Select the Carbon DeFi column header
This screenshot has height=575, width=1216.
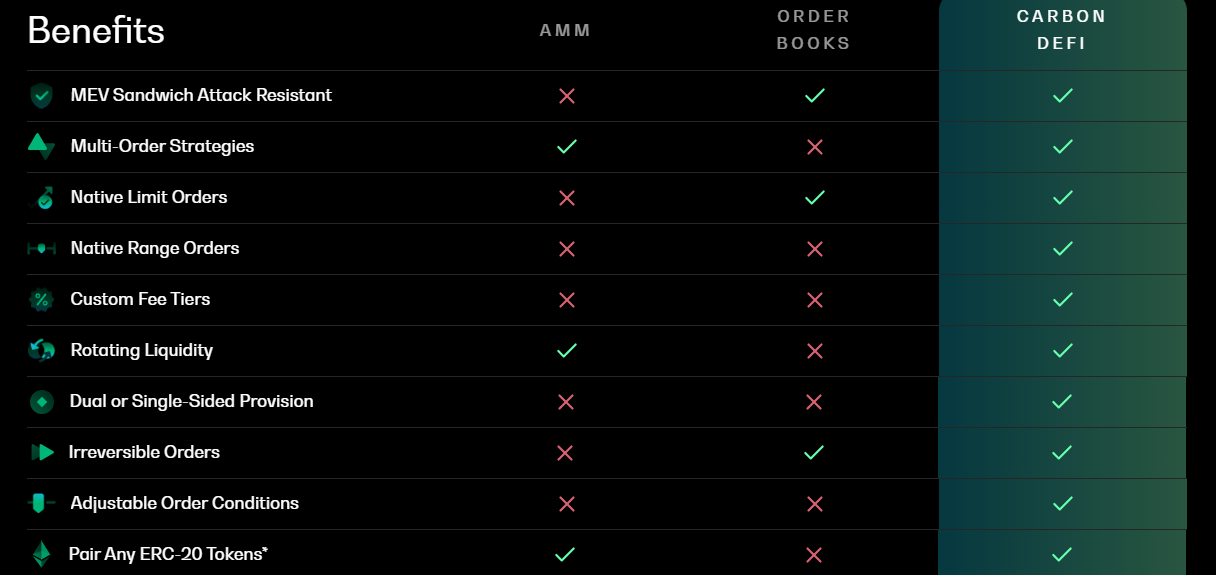coord(1062,30)
